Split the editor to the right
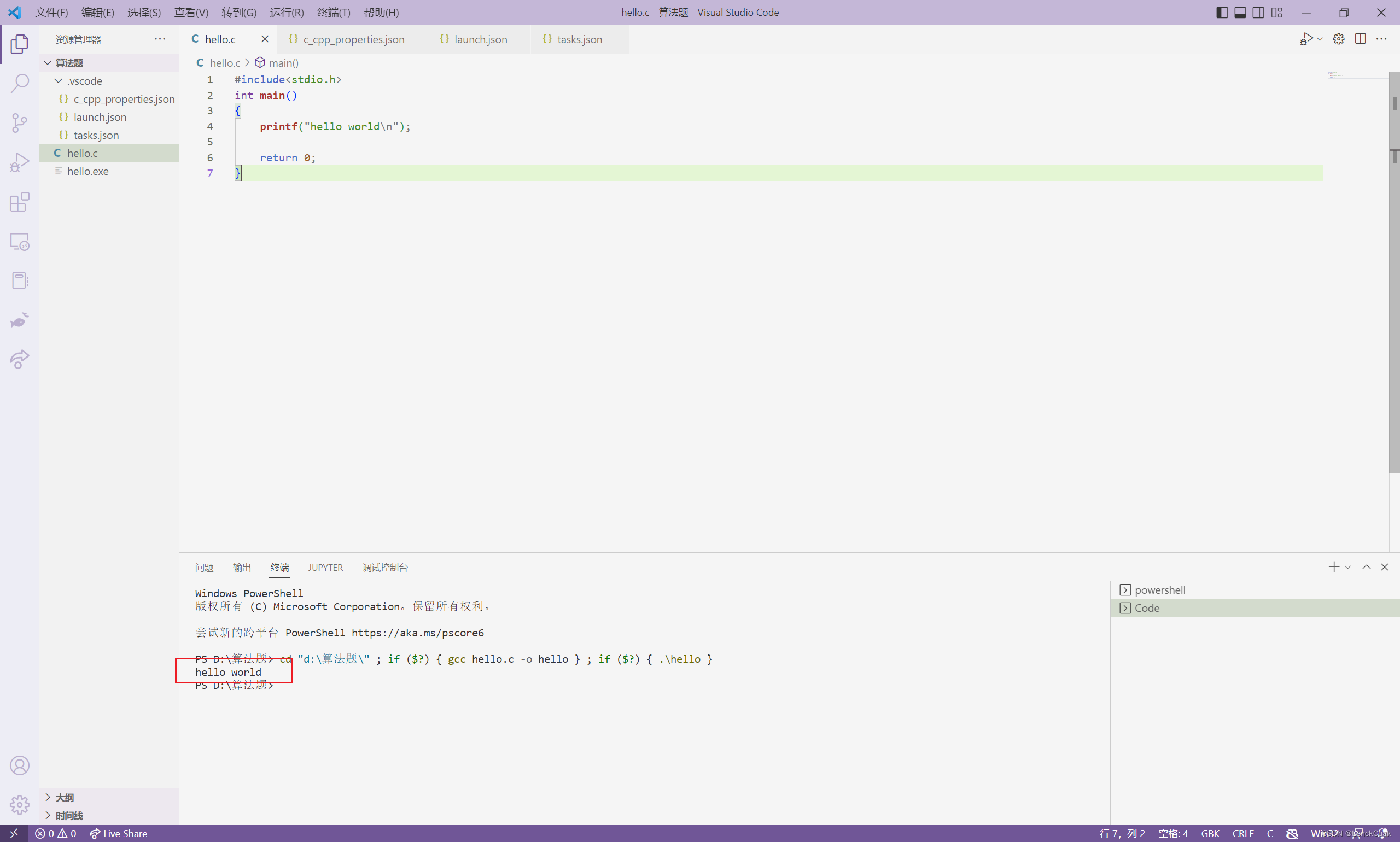 (x=1360, y=39)
